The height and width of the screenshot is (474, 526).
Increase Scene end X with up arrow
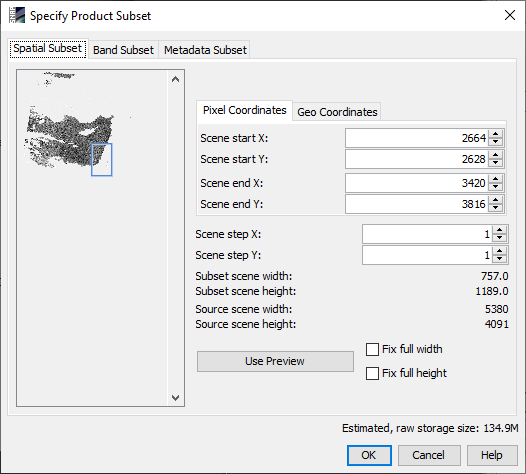pos(495,179)
